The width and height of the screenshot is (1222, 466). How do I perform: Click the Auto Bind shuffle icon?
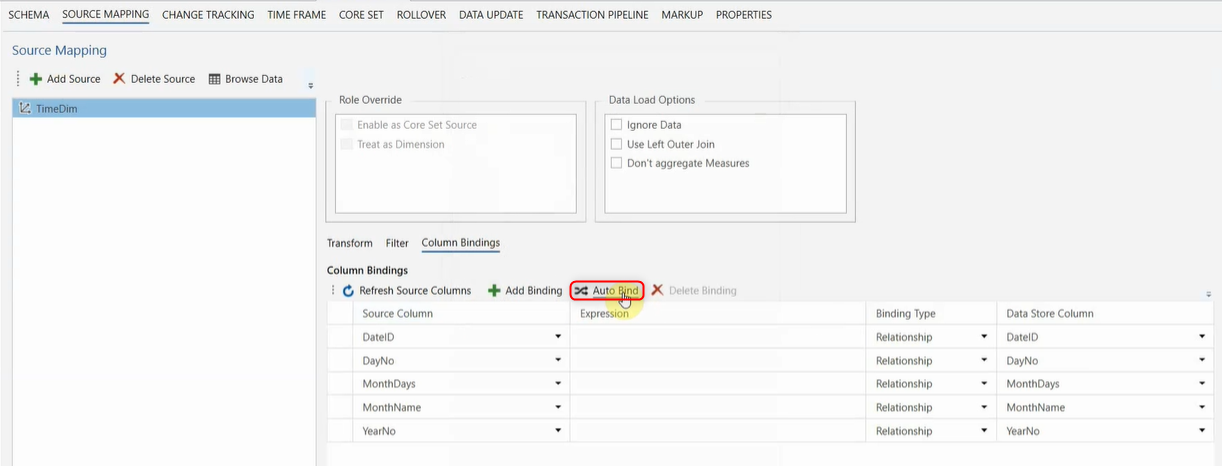click(x=581, y=291)
